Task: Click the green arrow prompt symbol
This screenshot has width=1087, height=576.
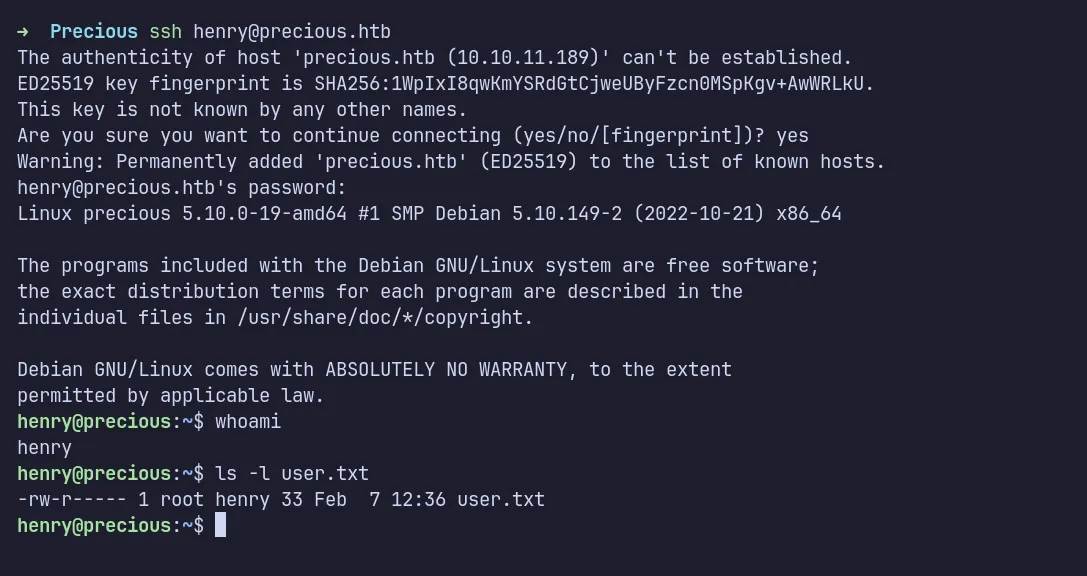Action: coord(23,32)
